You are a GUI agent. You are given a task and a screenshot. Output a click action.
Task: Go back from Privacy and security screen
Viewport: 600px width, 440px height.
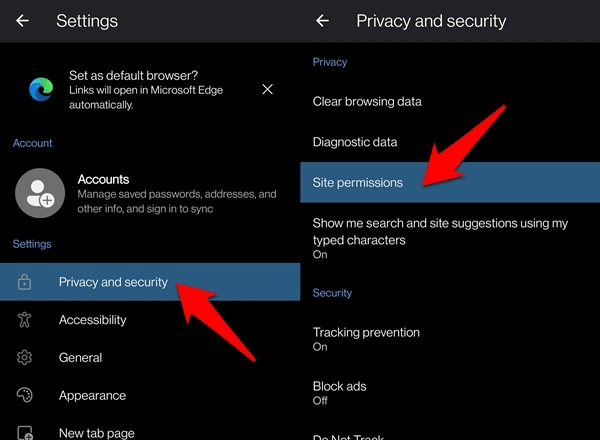[x=322, y=21]
